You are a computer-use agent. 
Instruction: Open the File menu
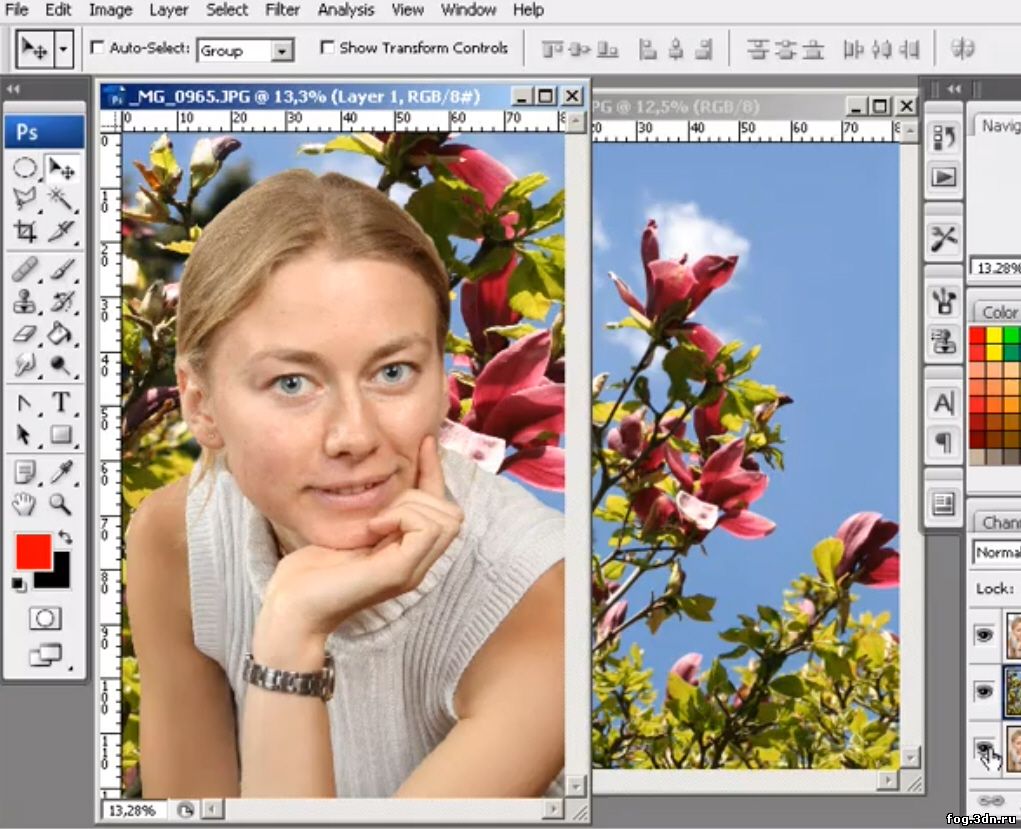pyautogui.click(x=16, y=10)
